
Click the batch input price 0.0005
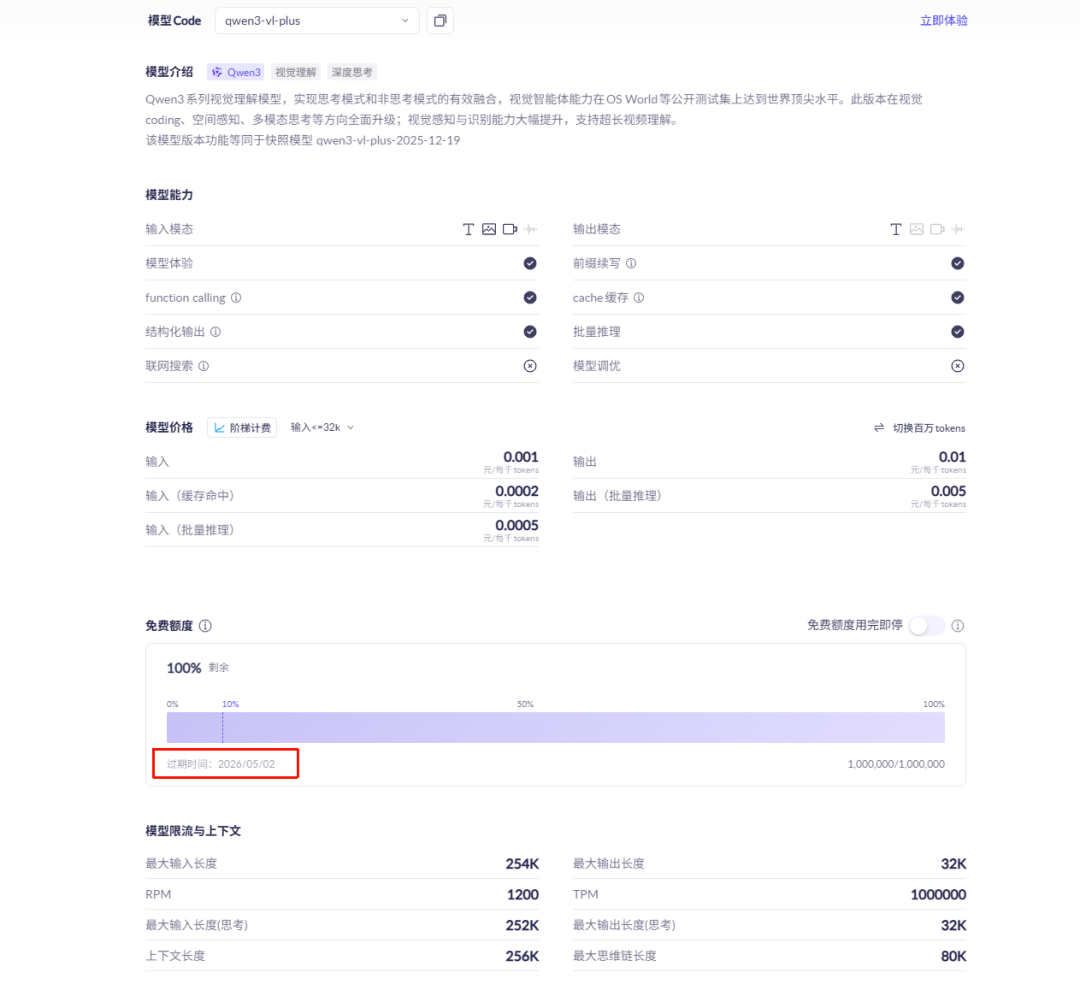click(517, 526)
